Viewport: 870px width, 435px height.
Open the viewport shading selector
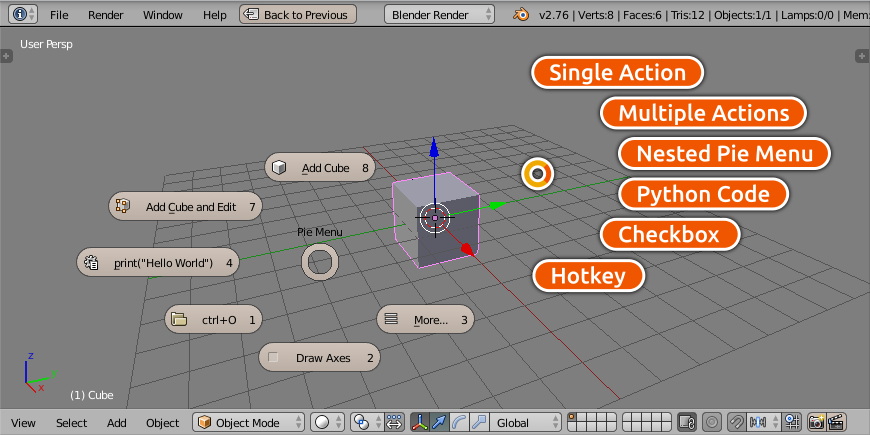click(x=326, y=423)
